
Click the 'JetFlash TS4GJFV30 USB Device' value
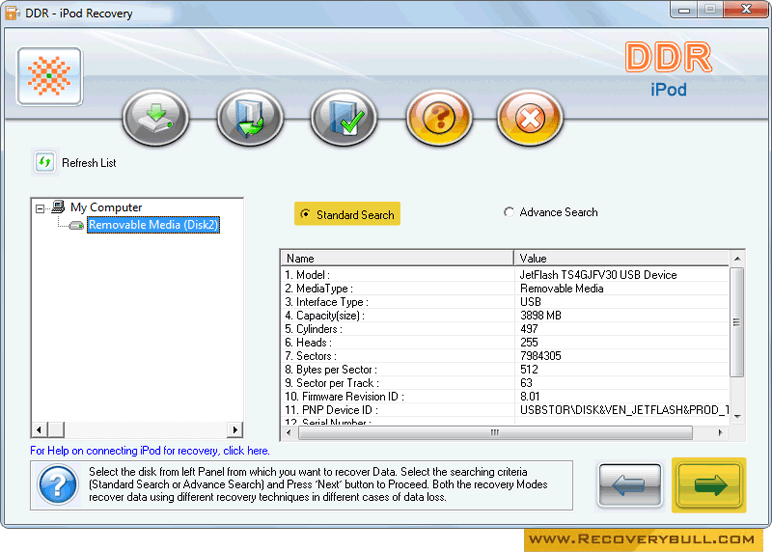(598, 275)
